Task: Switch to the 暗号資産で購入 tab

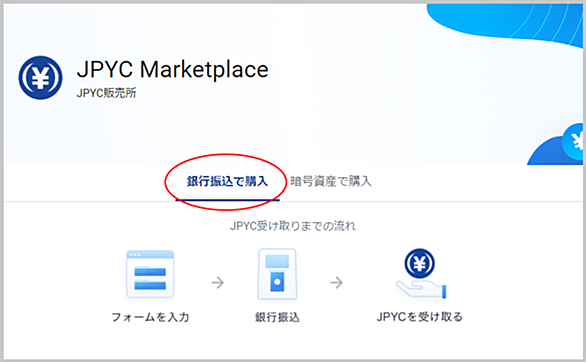Action: (x=331, y=182)
